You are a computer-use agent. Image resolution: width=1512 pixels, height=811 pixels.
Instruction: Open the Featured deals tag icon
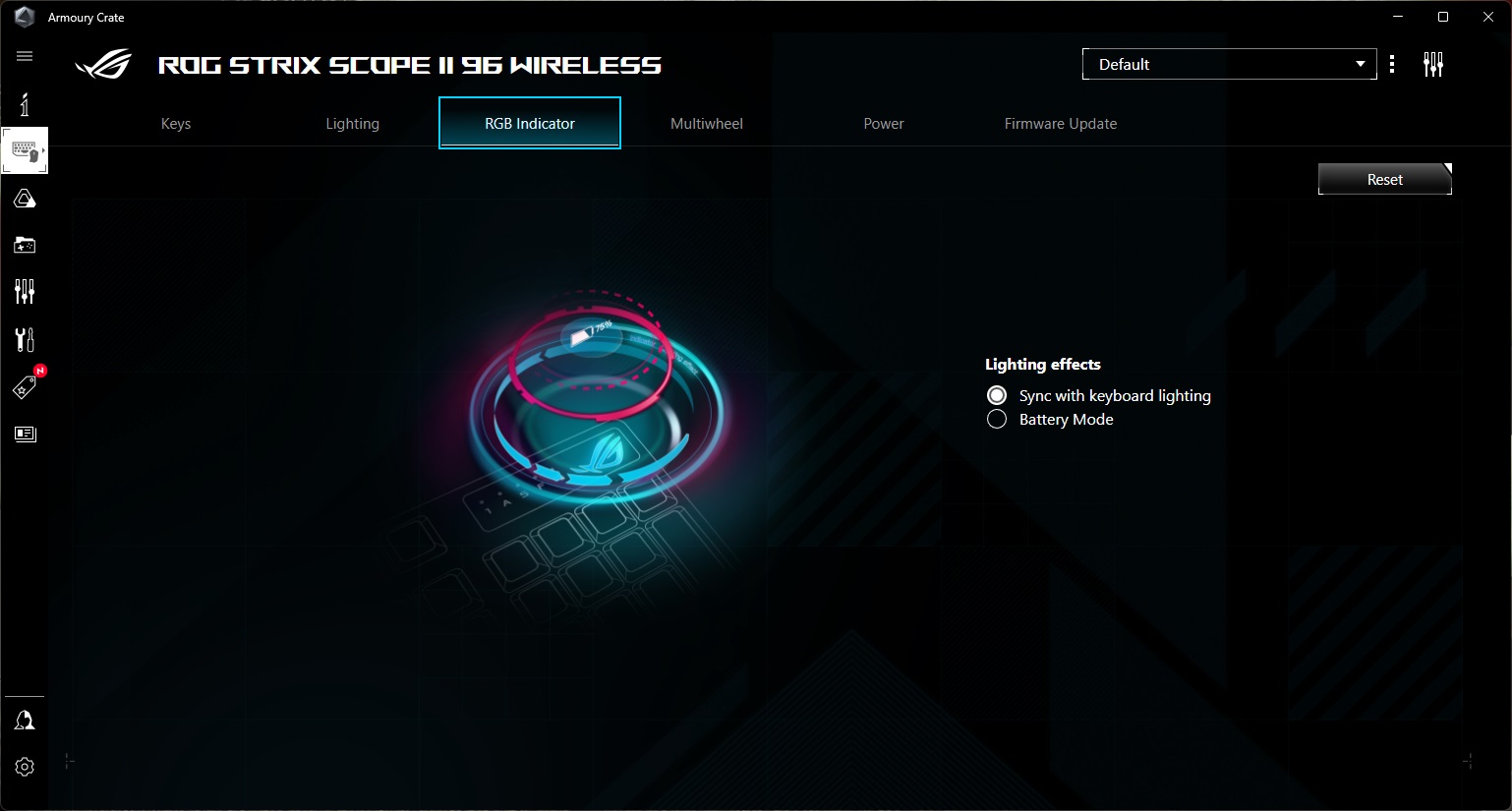click(25, 387)
